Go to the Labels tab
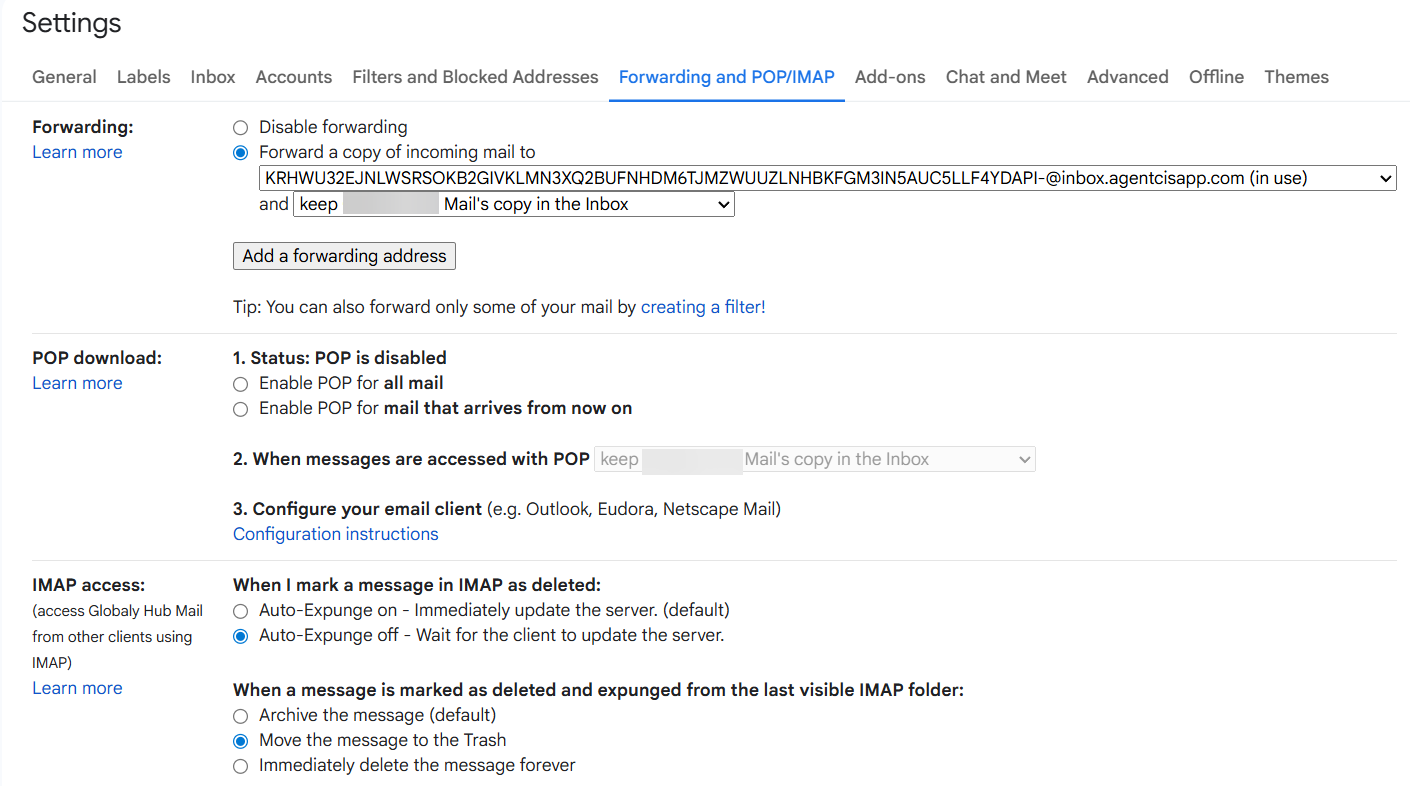Image resolution: width=1410 pixels, height=786 pixels. coord(143,77)
